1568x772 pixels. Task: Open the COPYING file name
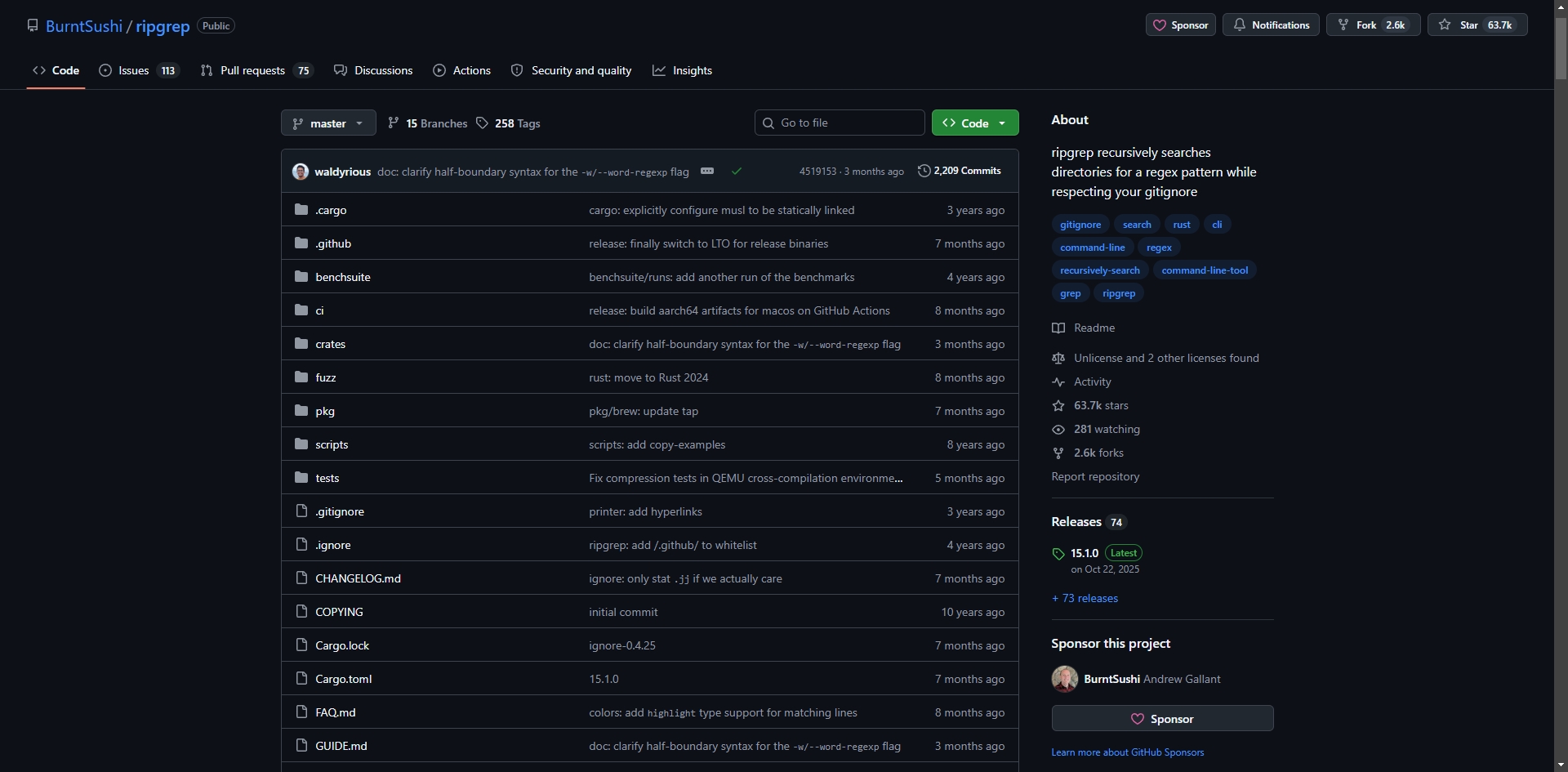click(339, 612)
